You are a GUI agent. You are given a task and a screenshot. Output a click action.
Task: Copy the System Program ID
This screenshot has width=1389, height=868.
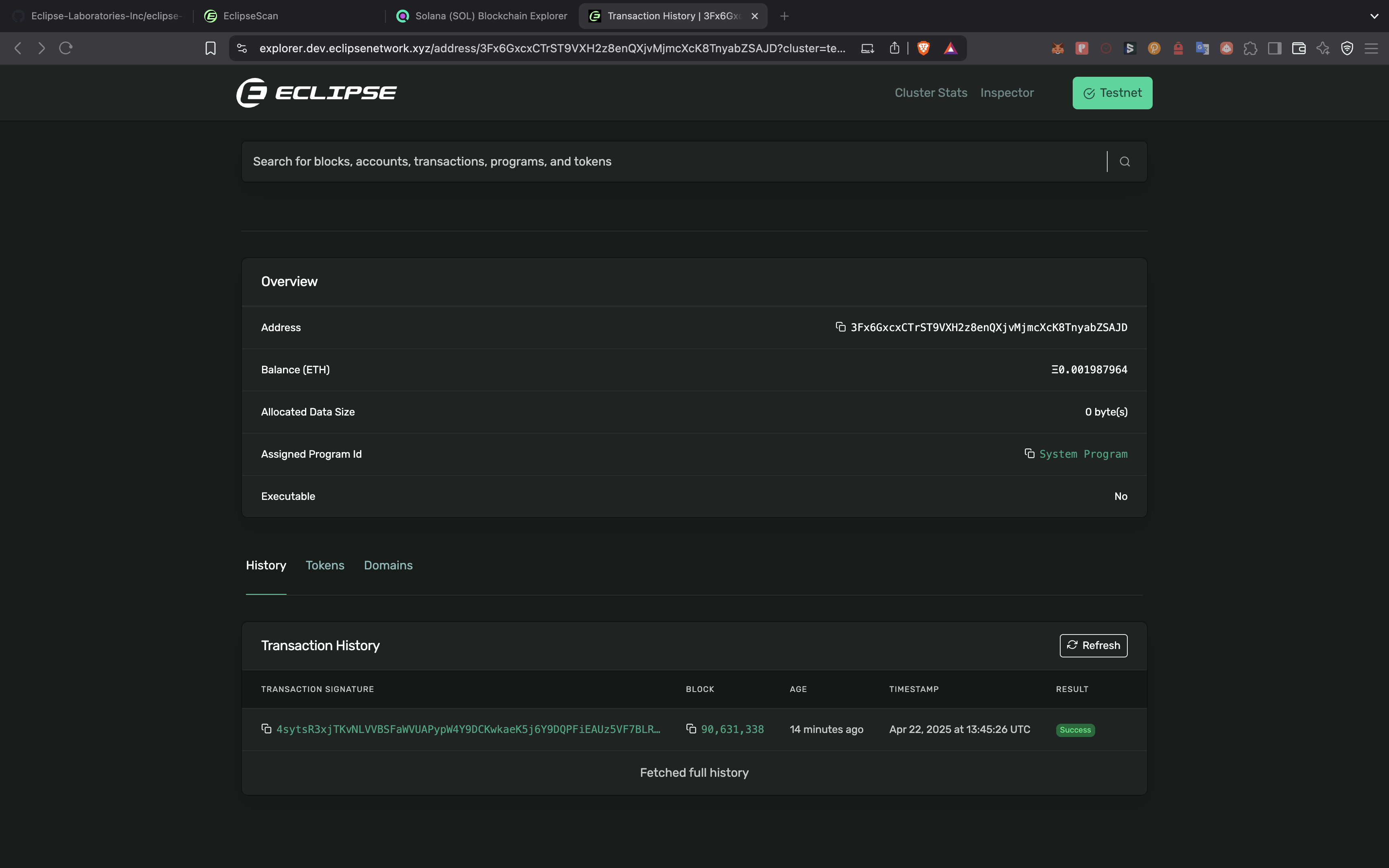[1029, 454]
